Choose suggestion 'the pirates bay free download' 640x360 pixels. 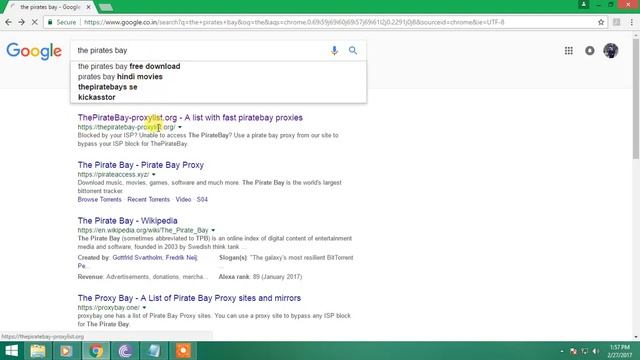[x=129, y=66]
